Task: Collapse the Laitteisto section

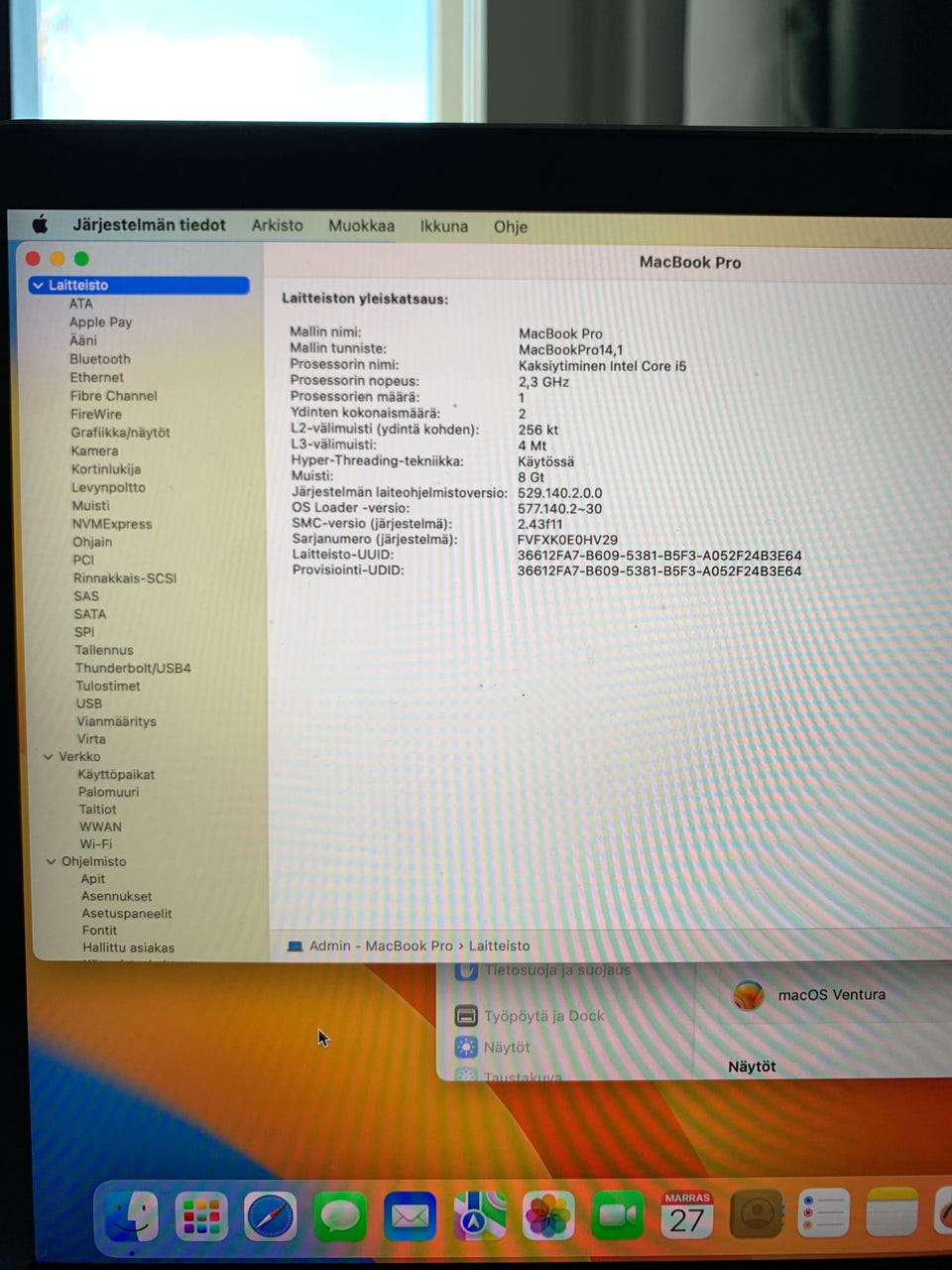Action: click(39, 285)
